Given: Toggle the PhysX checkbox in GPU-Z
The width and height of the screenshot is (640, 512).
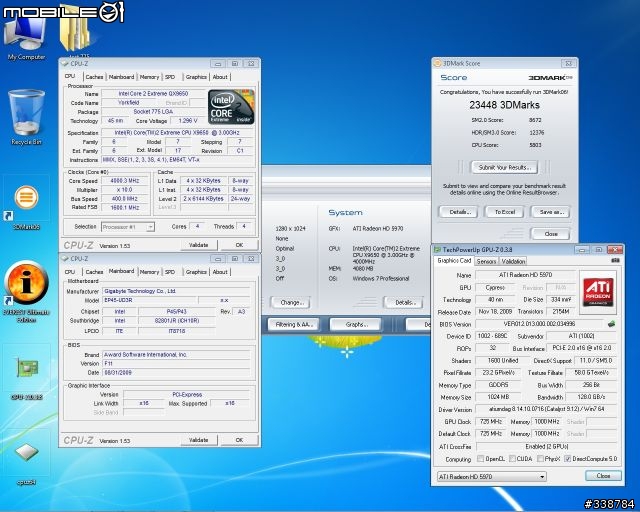Looking at the screenshot, I should [540, 459].
